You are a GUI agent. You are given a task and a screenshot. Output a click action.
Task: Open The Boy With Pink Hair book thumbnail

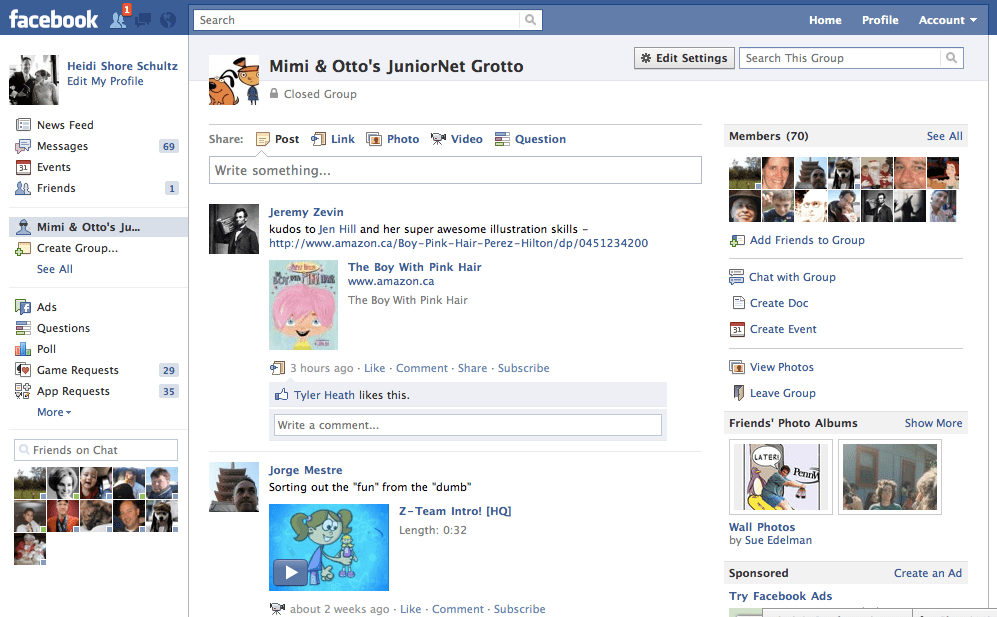coord(303,305)
